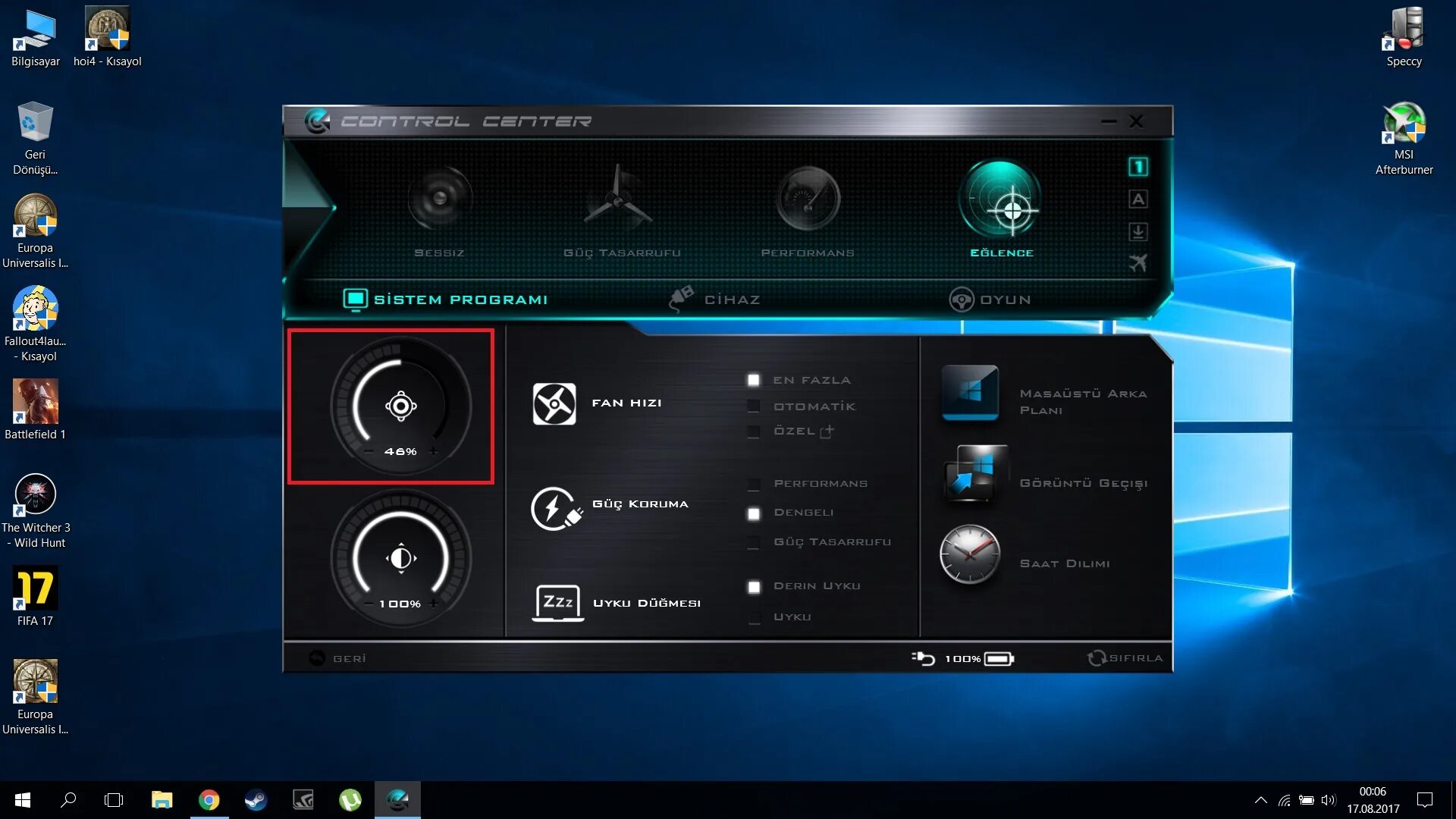Switch to Oyun tab
The height and width of the screenshot is (819, 1456).
pos(991,299)
